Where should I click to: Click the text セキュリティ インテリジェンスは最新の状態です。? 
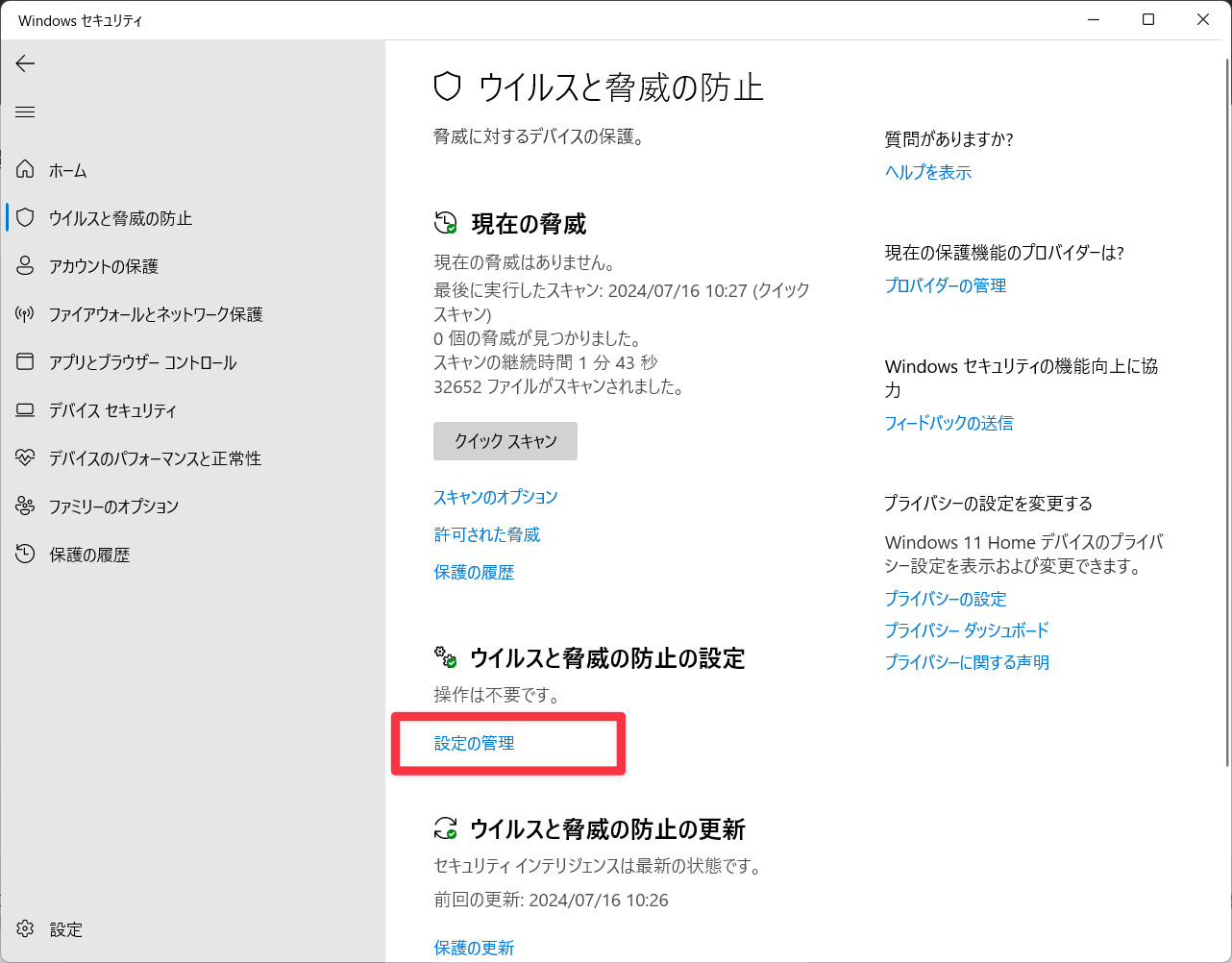[599, 866]
